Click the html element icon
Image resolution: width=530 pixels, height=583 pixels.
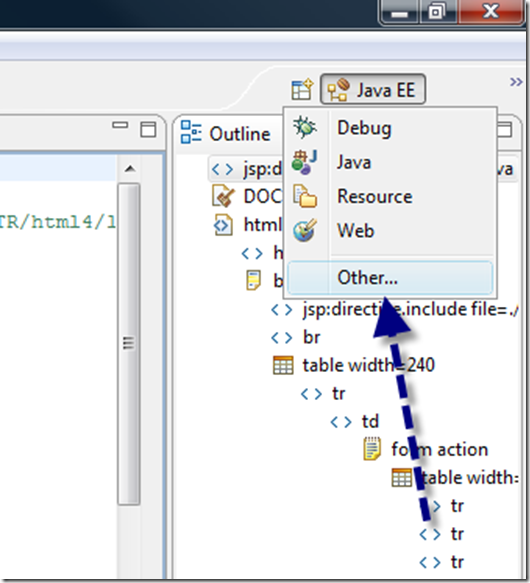point(223,225)
